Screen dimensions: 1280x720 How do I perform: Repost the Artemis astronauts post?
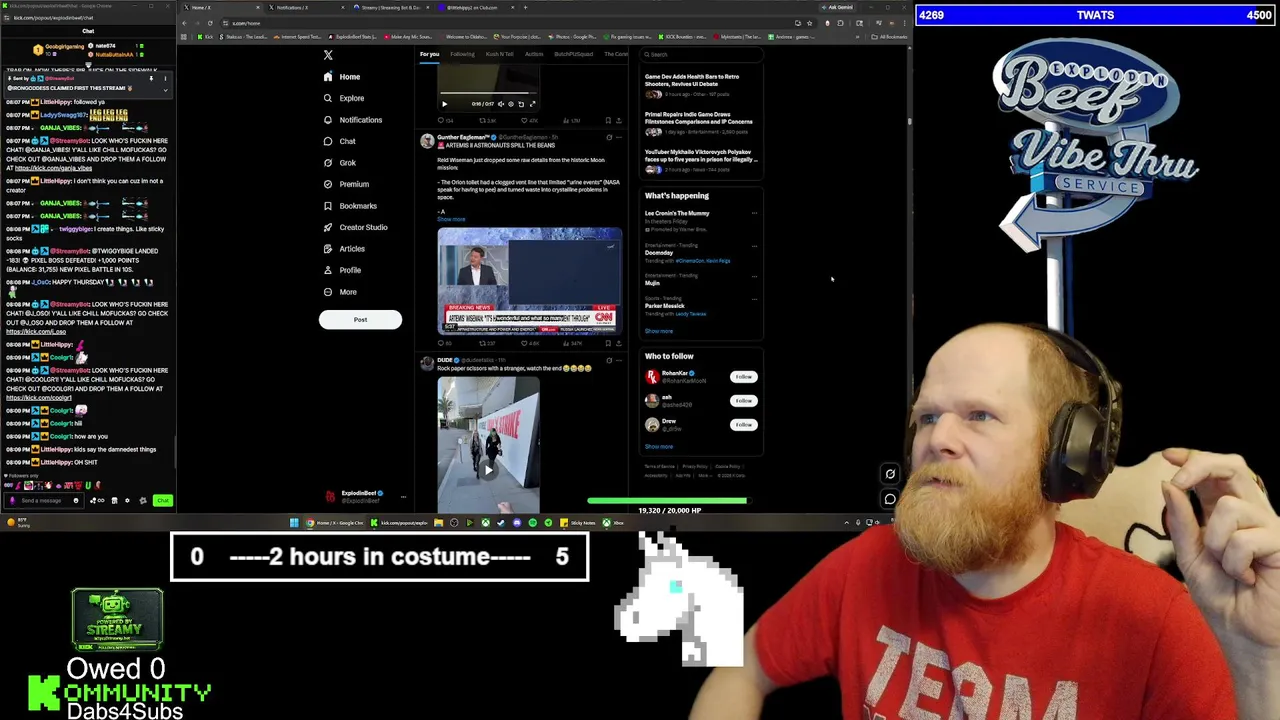pos(487,343)
